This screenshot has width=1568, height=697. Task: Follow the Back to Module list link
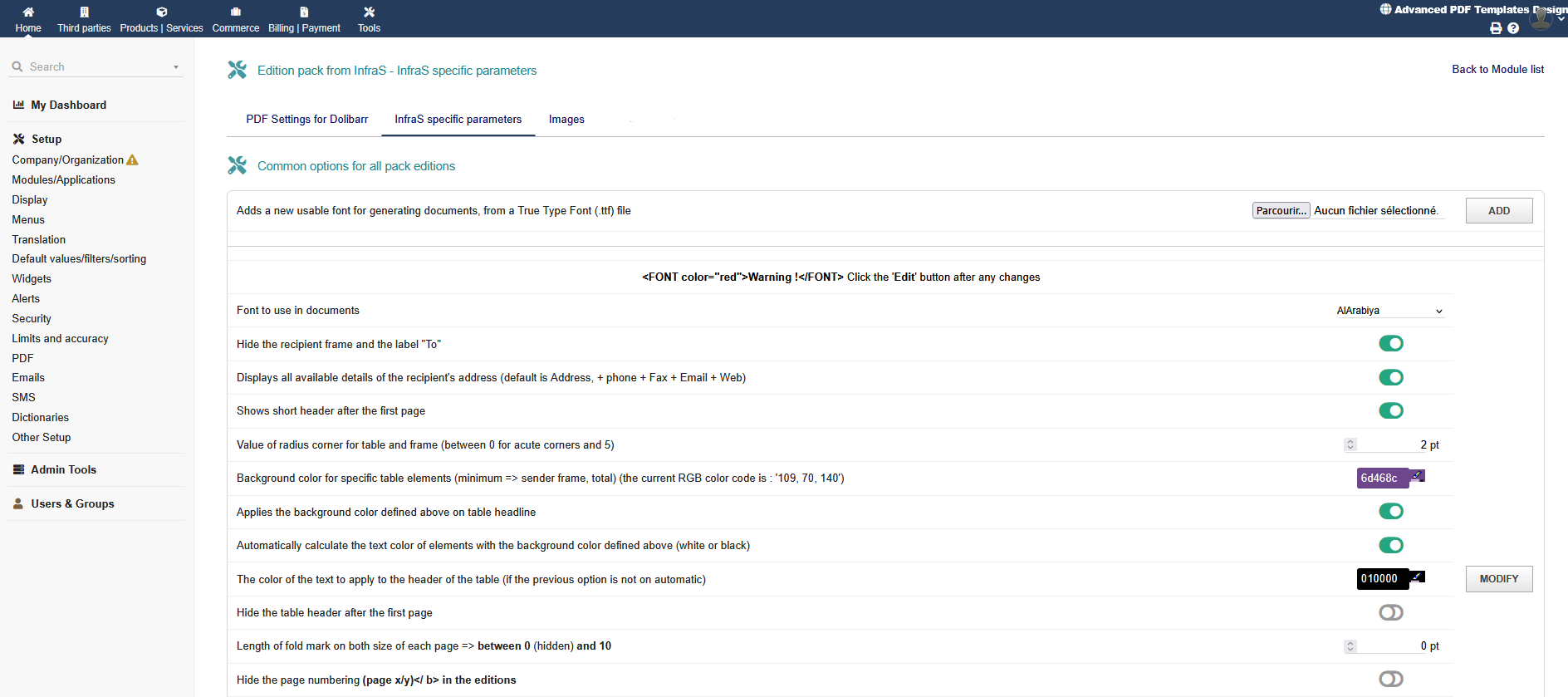coord(1497,70)
